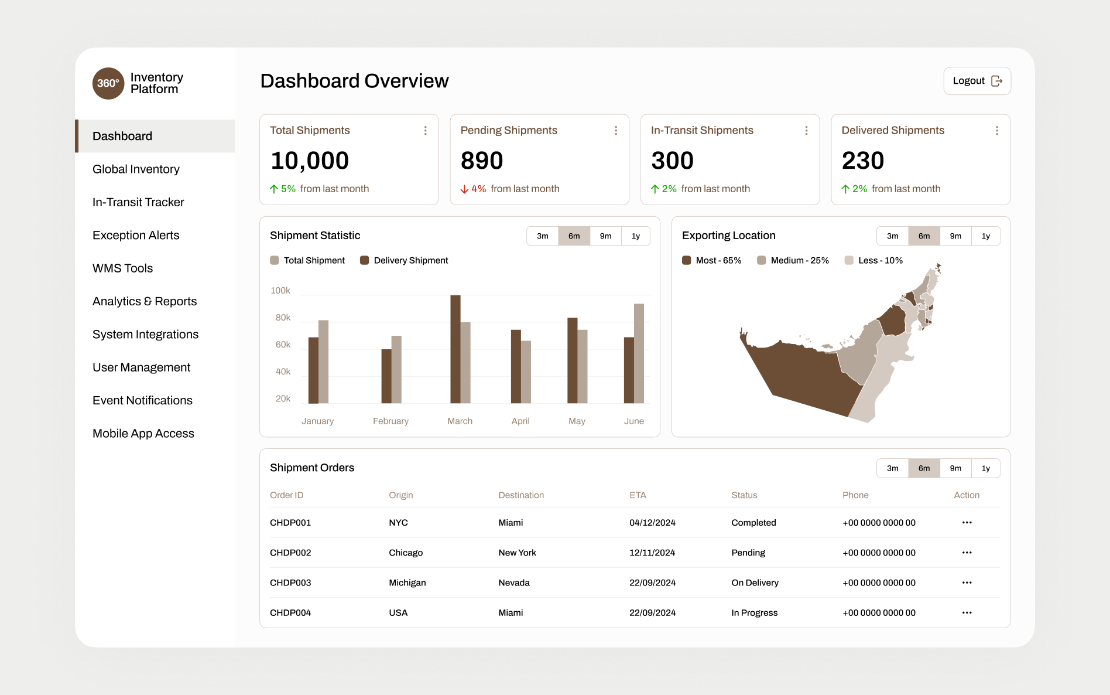
Task: Select 3m range in Exporting Location
Action: click(893, 236)
